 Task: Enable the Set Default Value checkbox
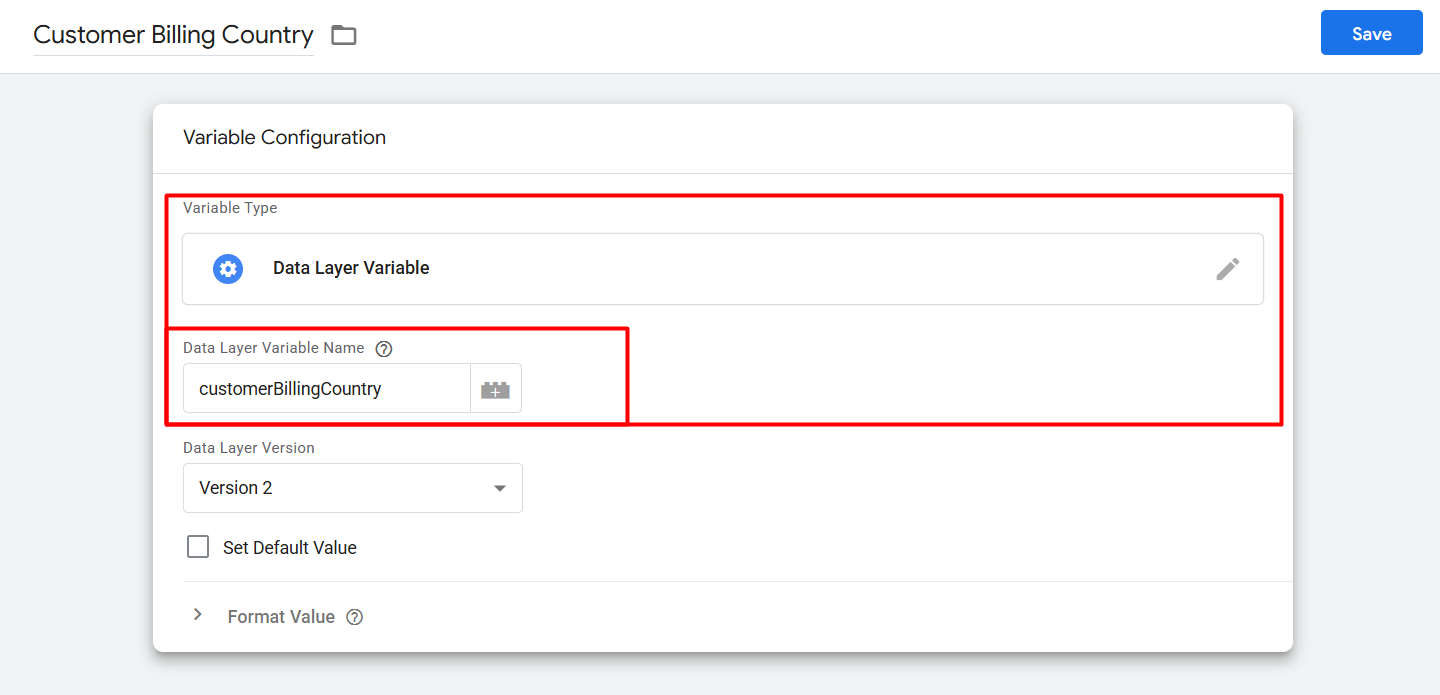coord(198,547)
